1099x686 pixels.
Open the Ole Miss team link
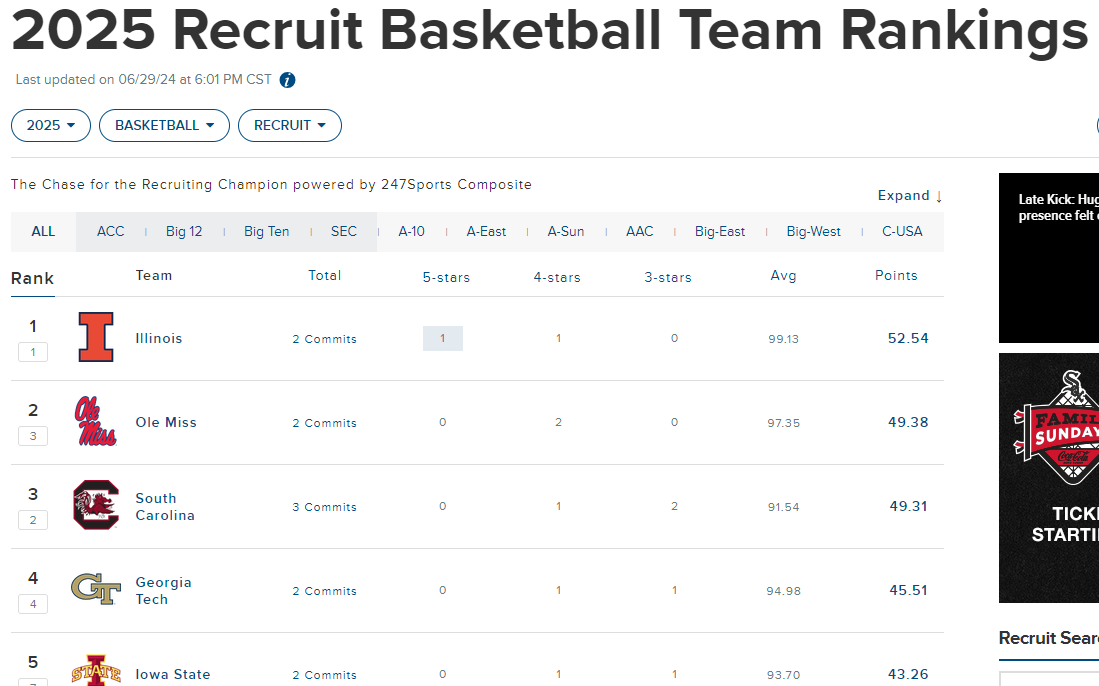tap(166, 423)
